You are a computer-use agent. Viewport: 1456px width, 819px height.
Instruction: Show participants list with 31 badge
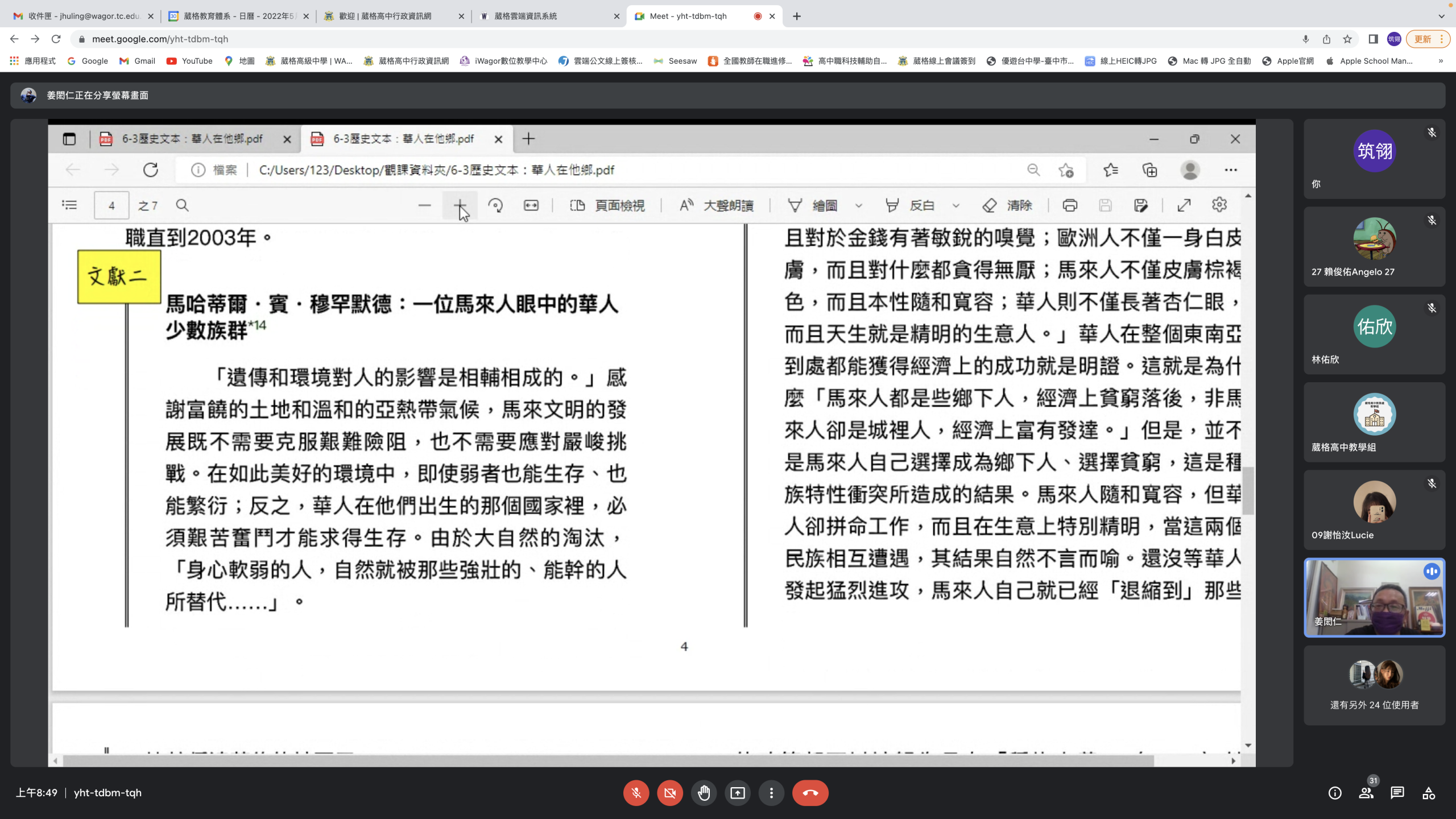tap(1366, 793)
